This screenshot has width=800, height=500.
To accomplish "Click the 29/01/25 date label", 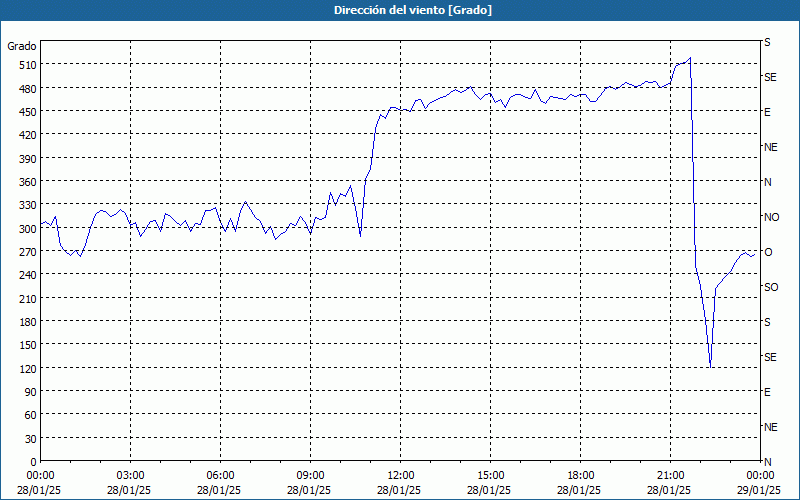I will tap(760, 490).
